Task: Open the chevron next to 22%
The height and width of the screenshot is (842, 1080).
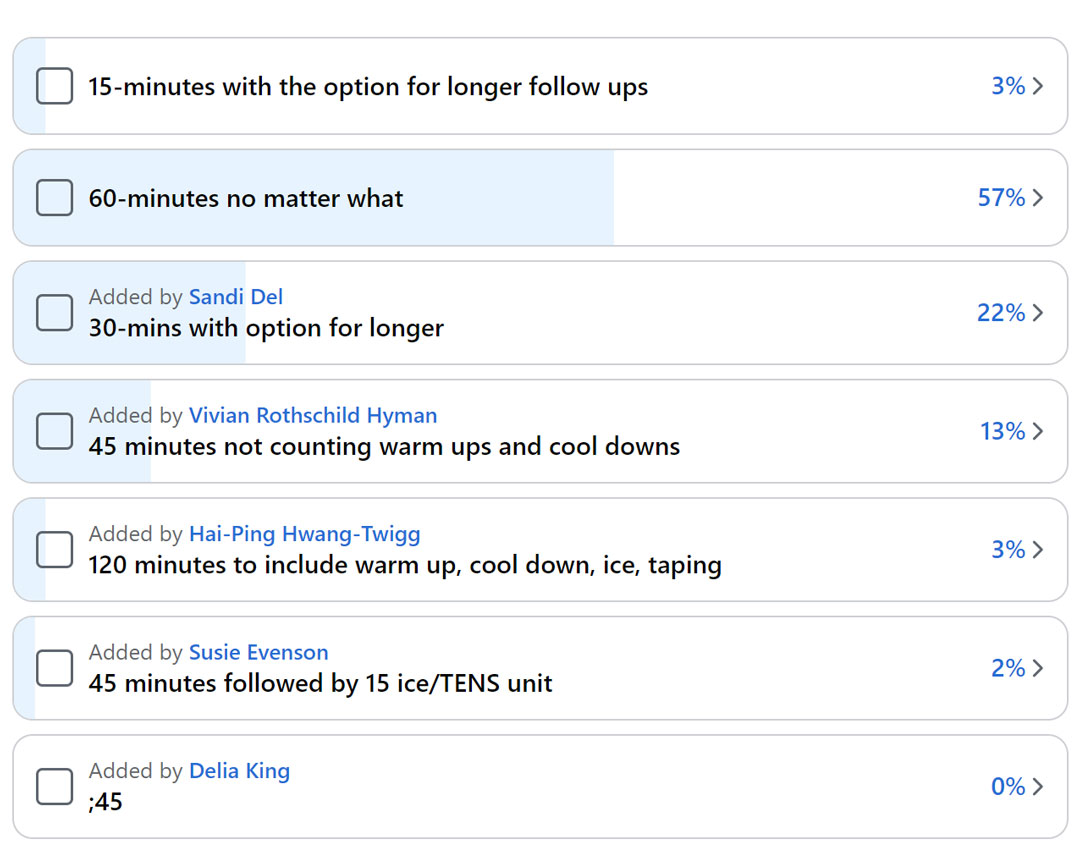Action: pos(1038,313)
